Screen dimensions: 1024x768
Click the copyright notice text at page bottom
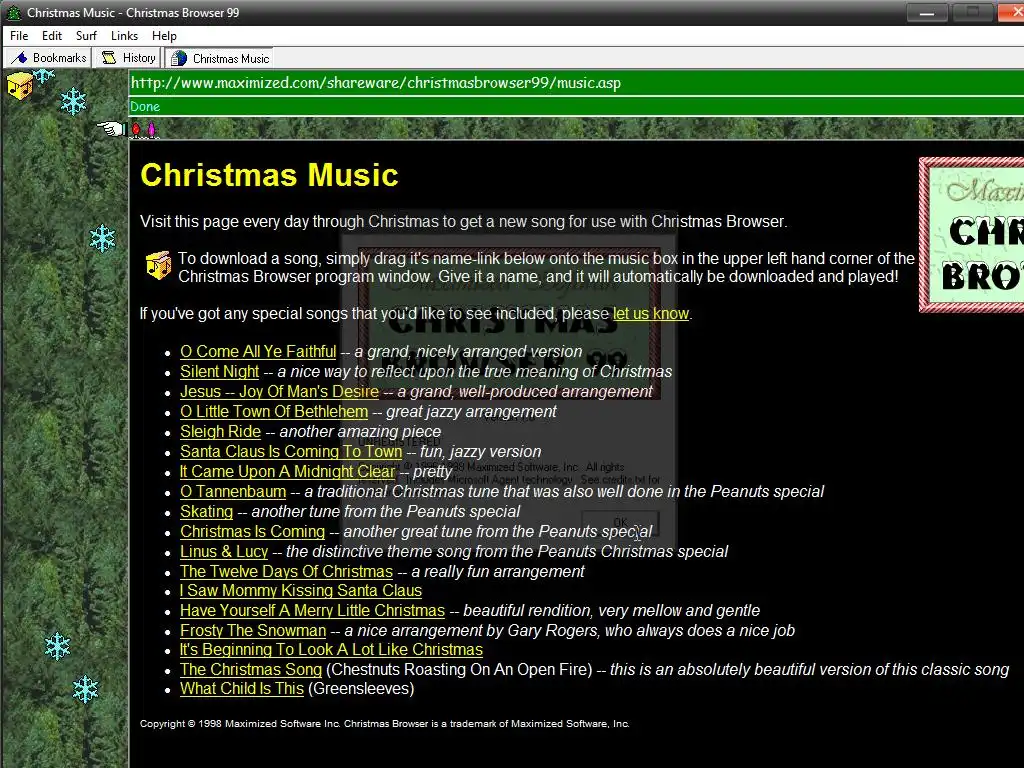384,724
